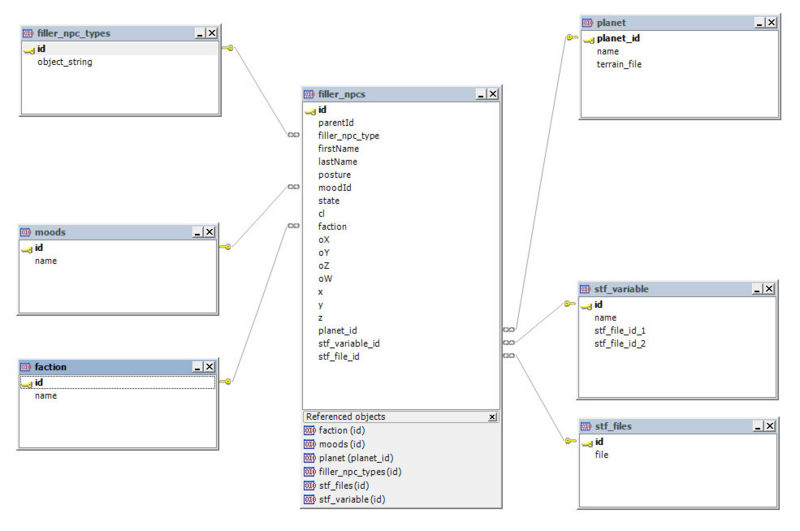Minimize the filler_npc_types table window

pos(200,33)
